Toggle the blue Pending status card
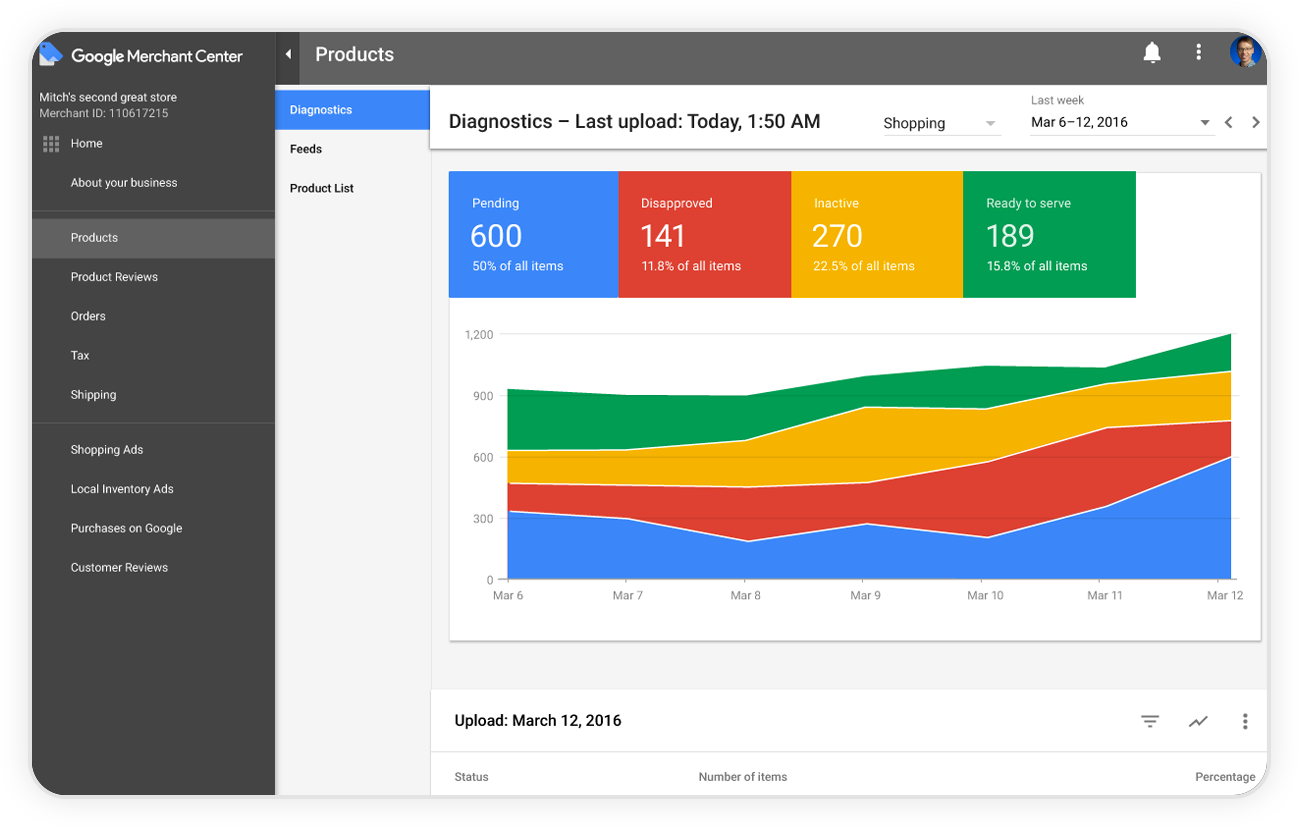This screenshot has width=1299, height=827. pos(533,234)
